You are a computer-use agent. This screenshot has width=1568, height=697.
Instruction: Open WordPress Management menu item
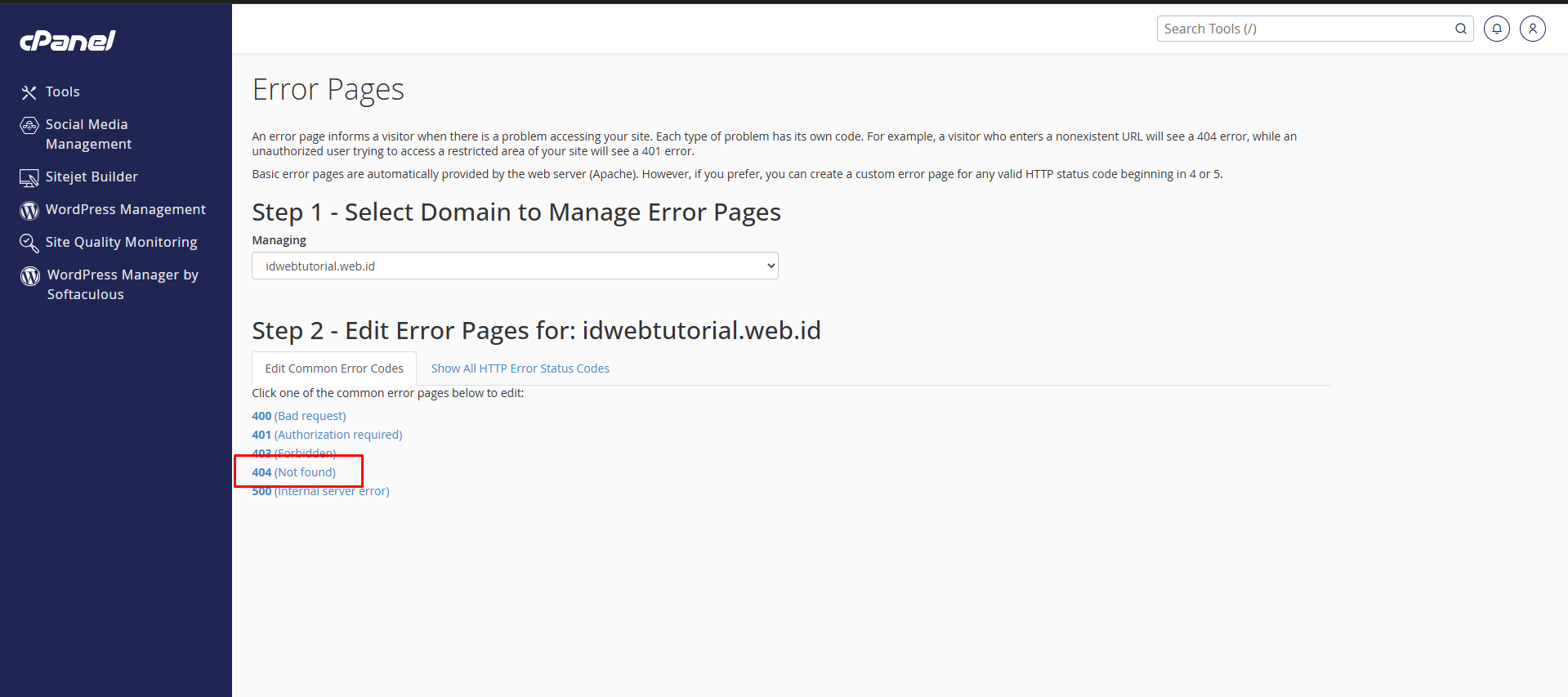(x=126, y=209)
